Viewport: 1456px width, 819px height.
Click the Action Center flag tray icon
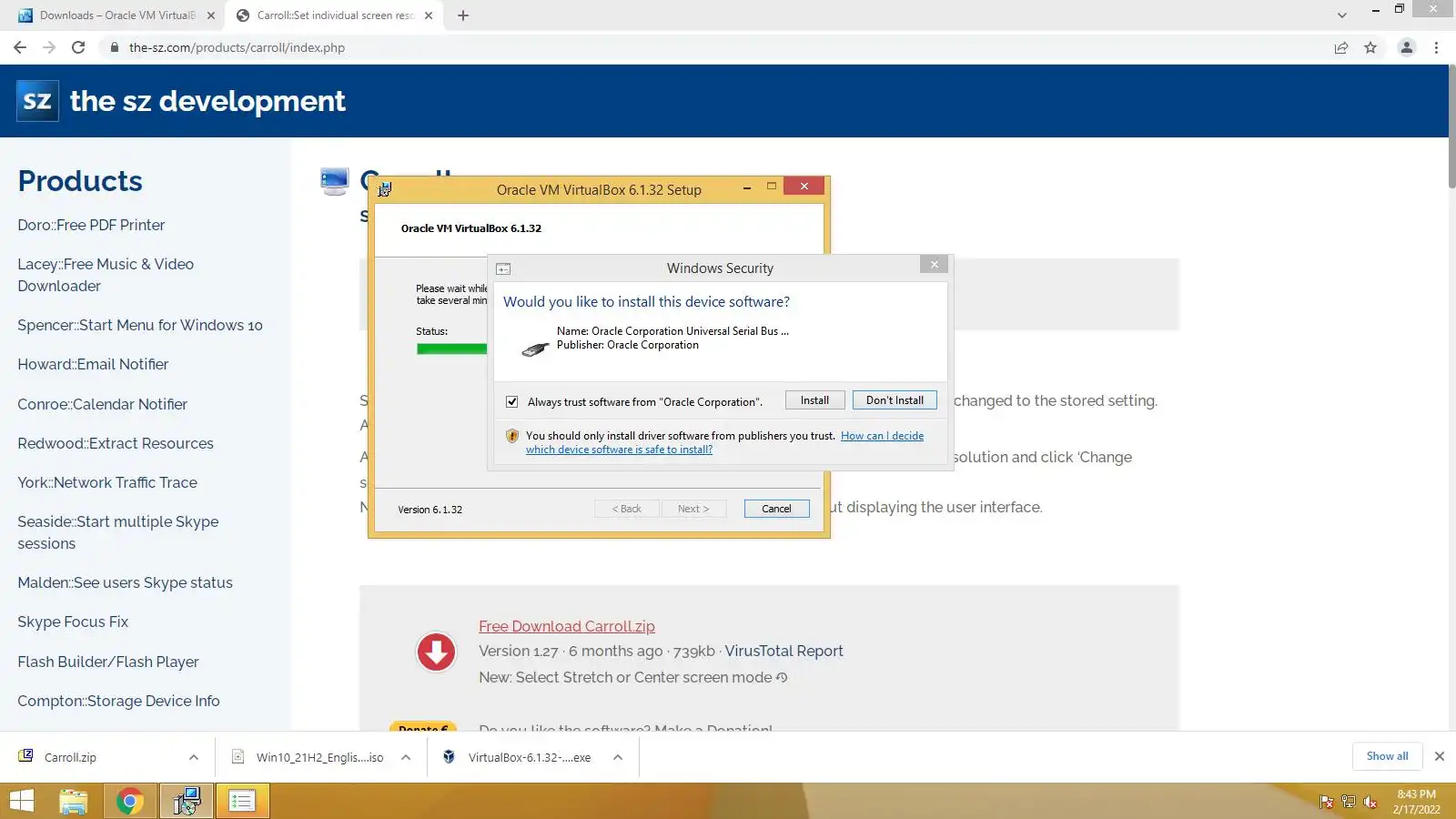coord(1327,802)
